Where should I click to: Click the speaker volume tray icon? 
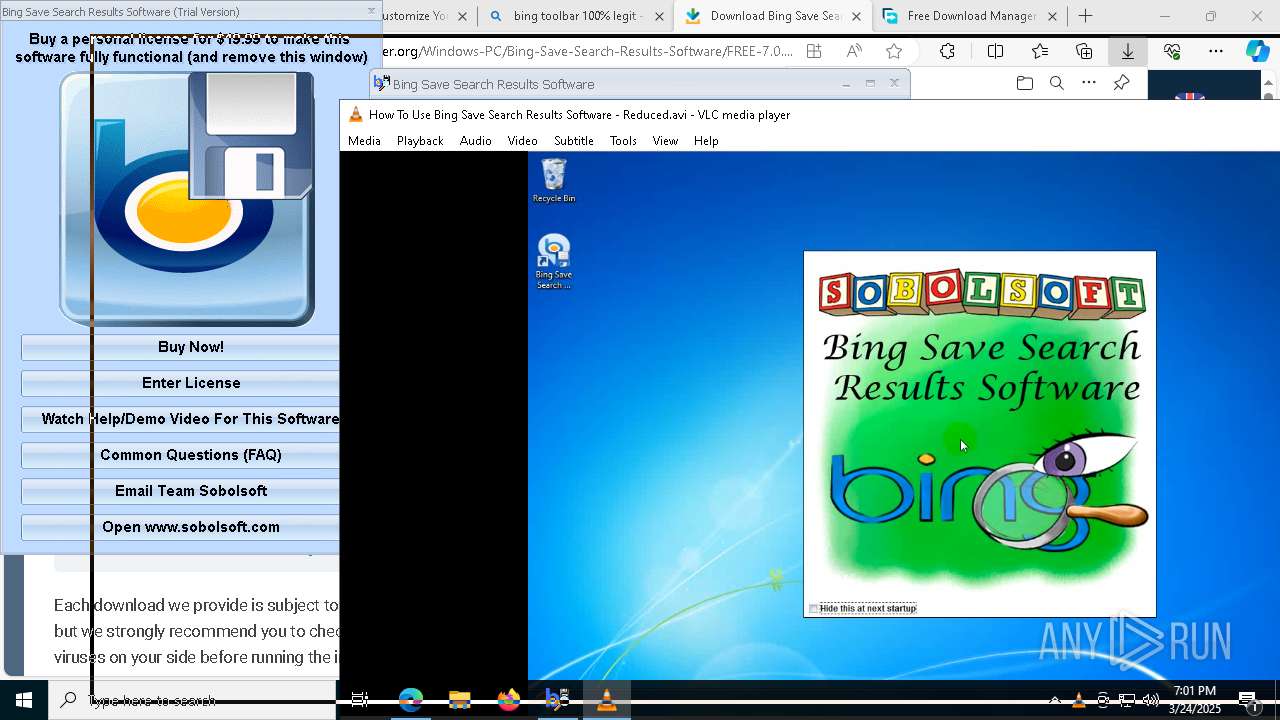tap(1151, 700)
